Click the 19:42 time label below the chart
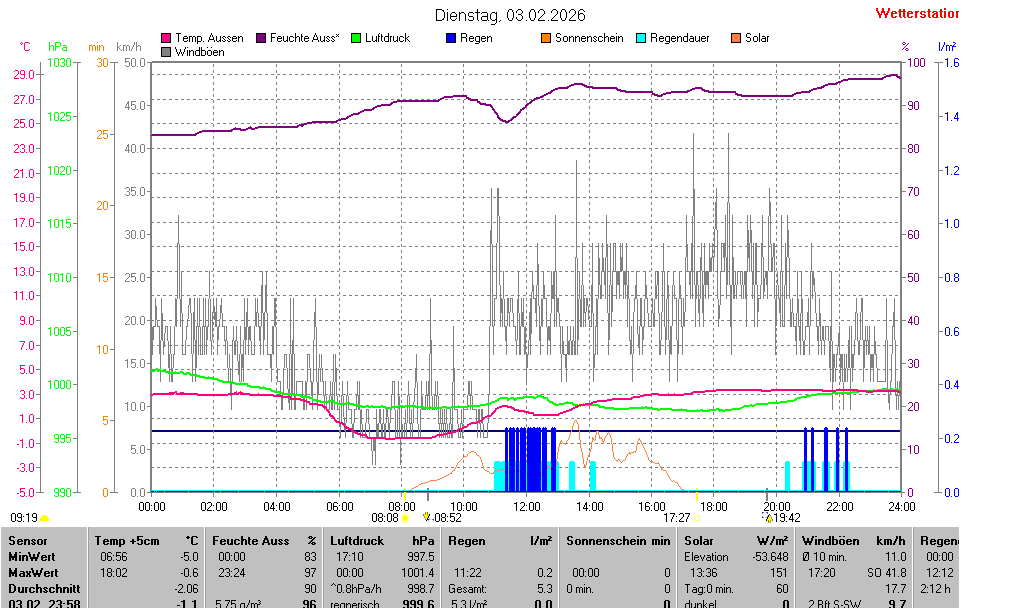 click(x=786, y=518)
